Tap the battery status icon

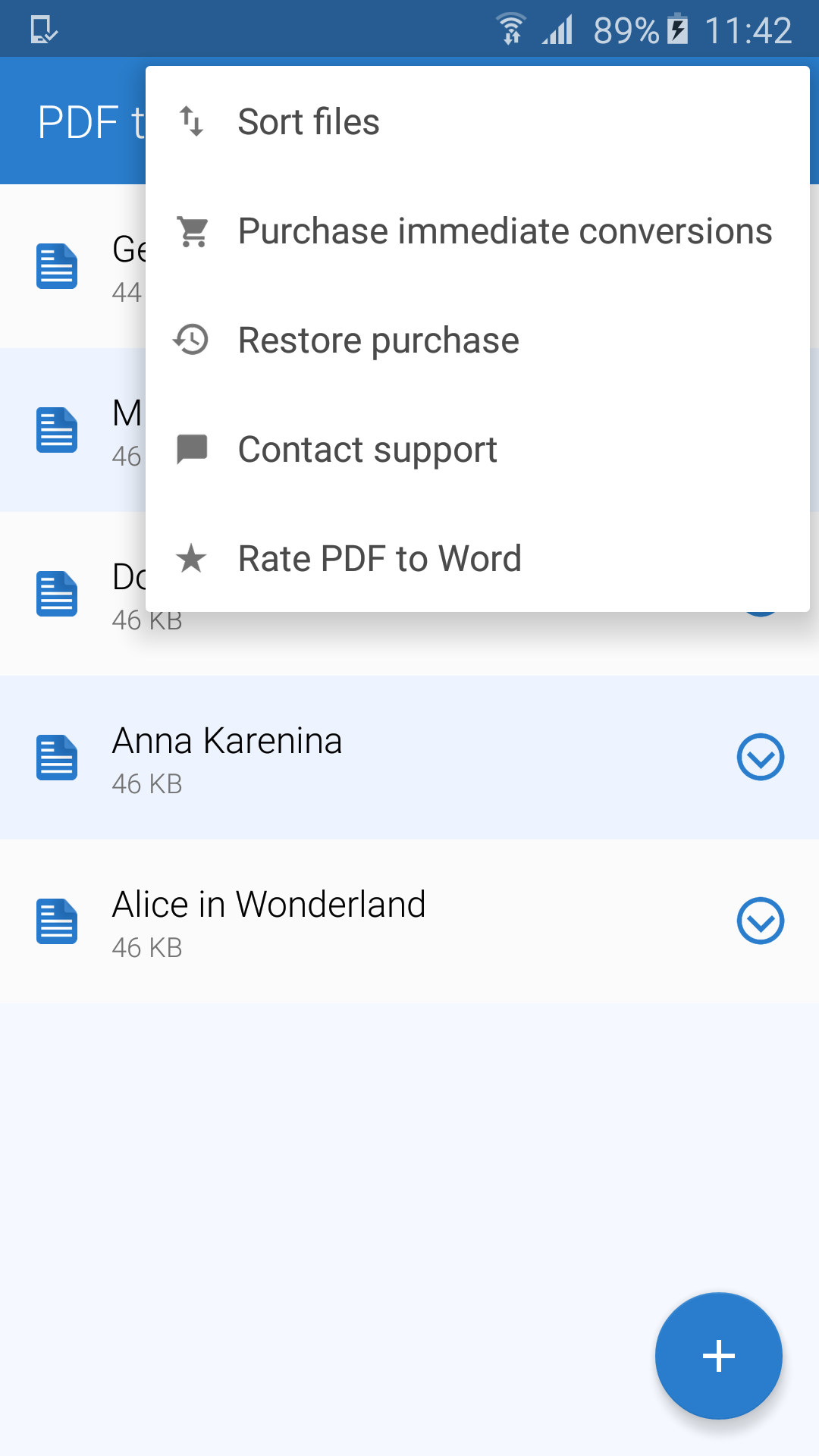677,30
